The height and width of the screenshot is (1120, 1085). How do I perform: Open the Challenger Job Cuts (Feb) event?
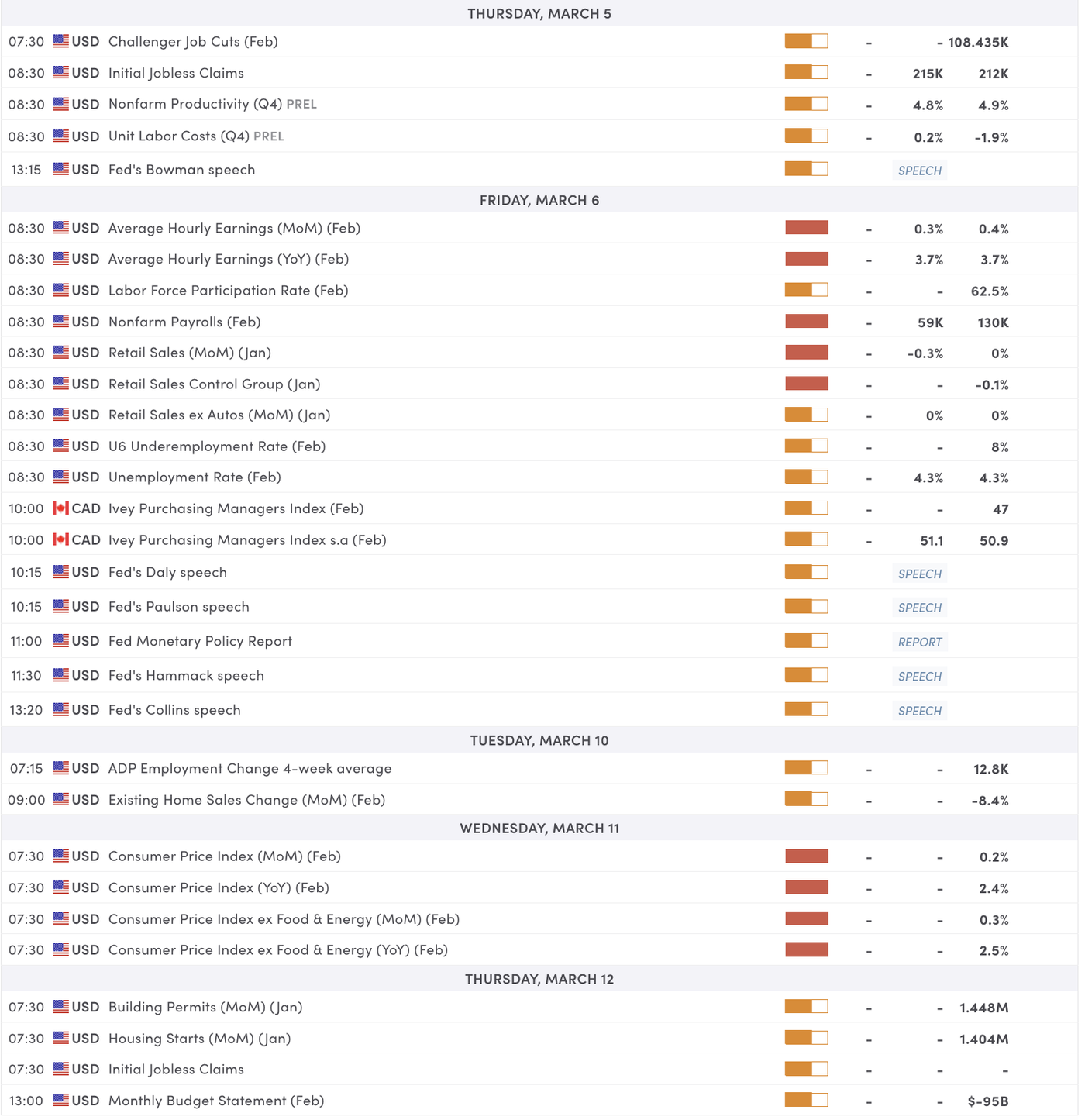tap(193, 42)
